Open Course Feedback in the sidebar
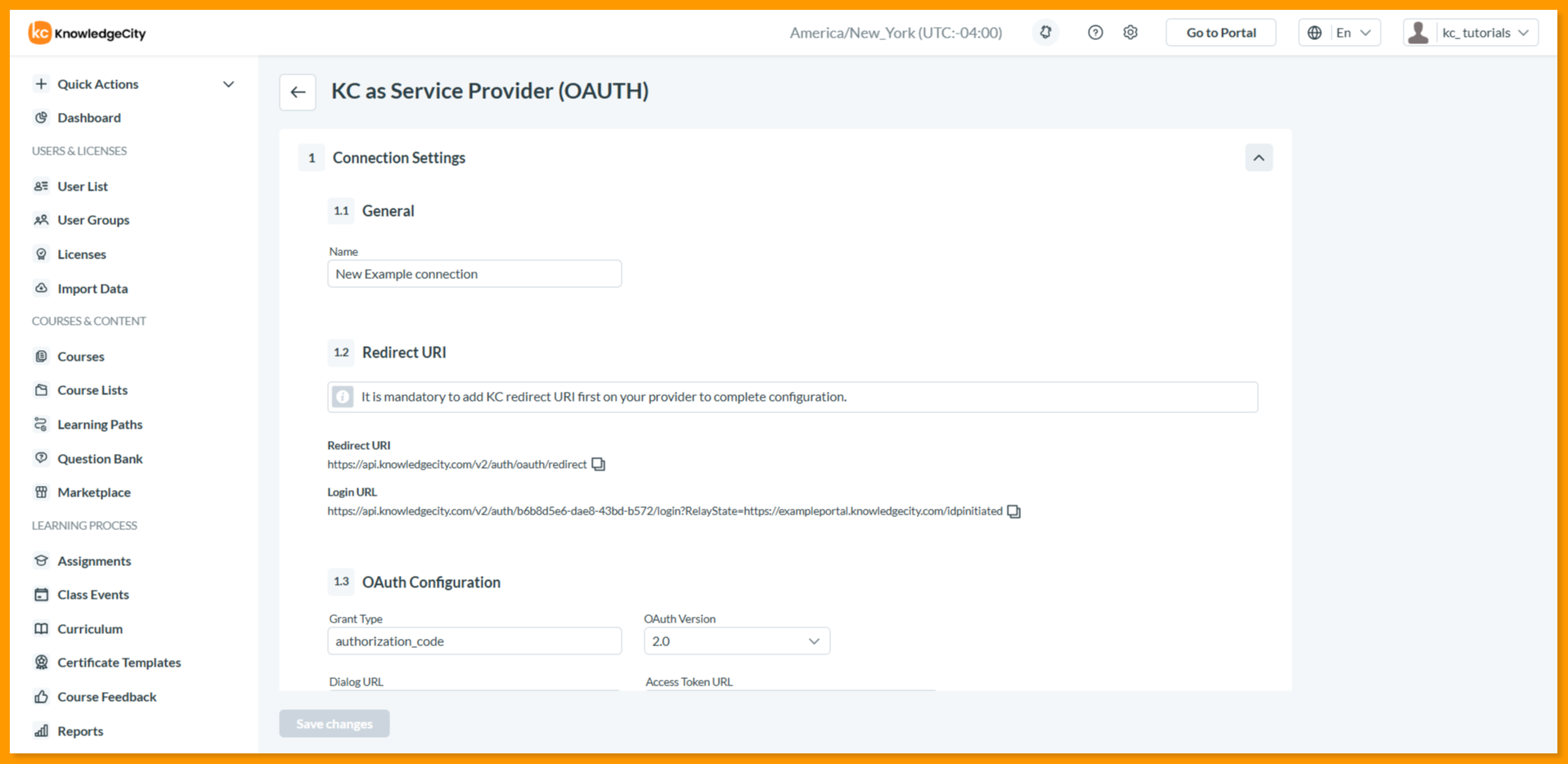The image size is (1568, 764). coord(106,697)
